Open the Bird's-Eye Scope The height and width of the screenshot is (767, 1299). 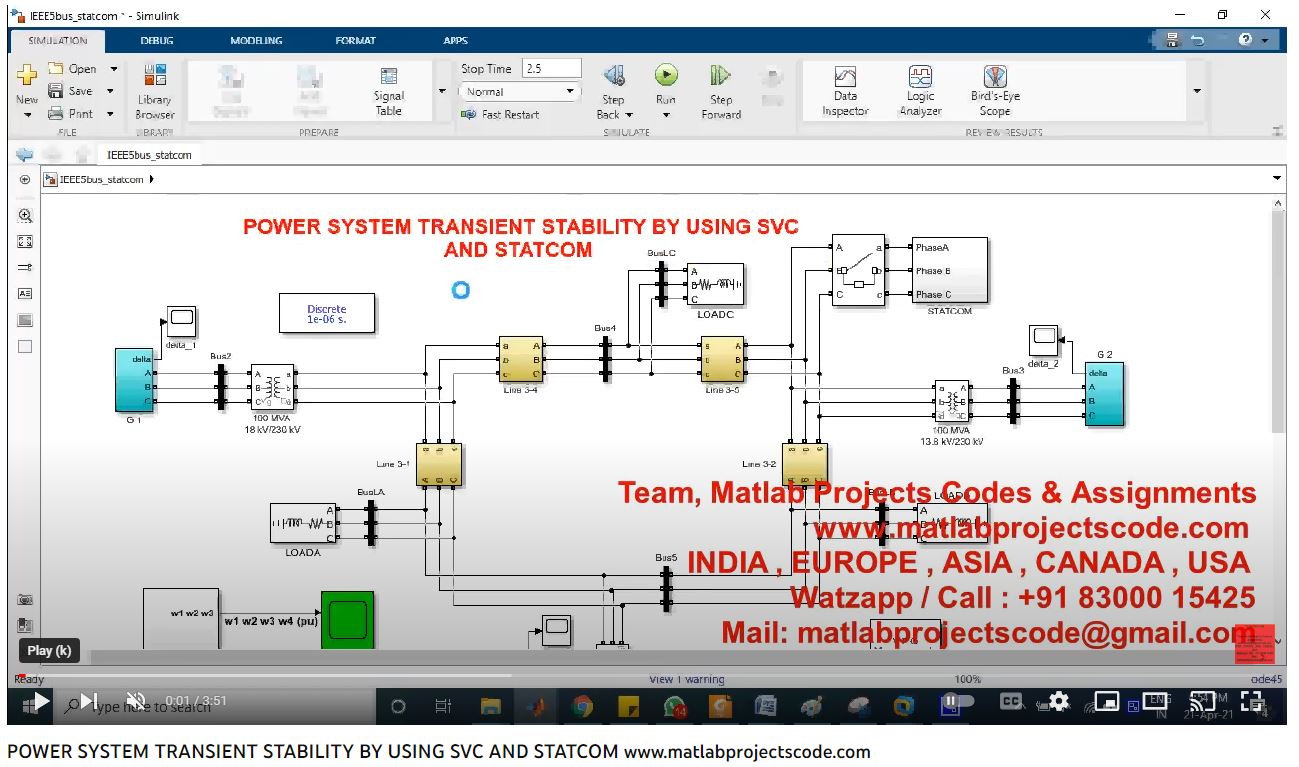[994, 90]
